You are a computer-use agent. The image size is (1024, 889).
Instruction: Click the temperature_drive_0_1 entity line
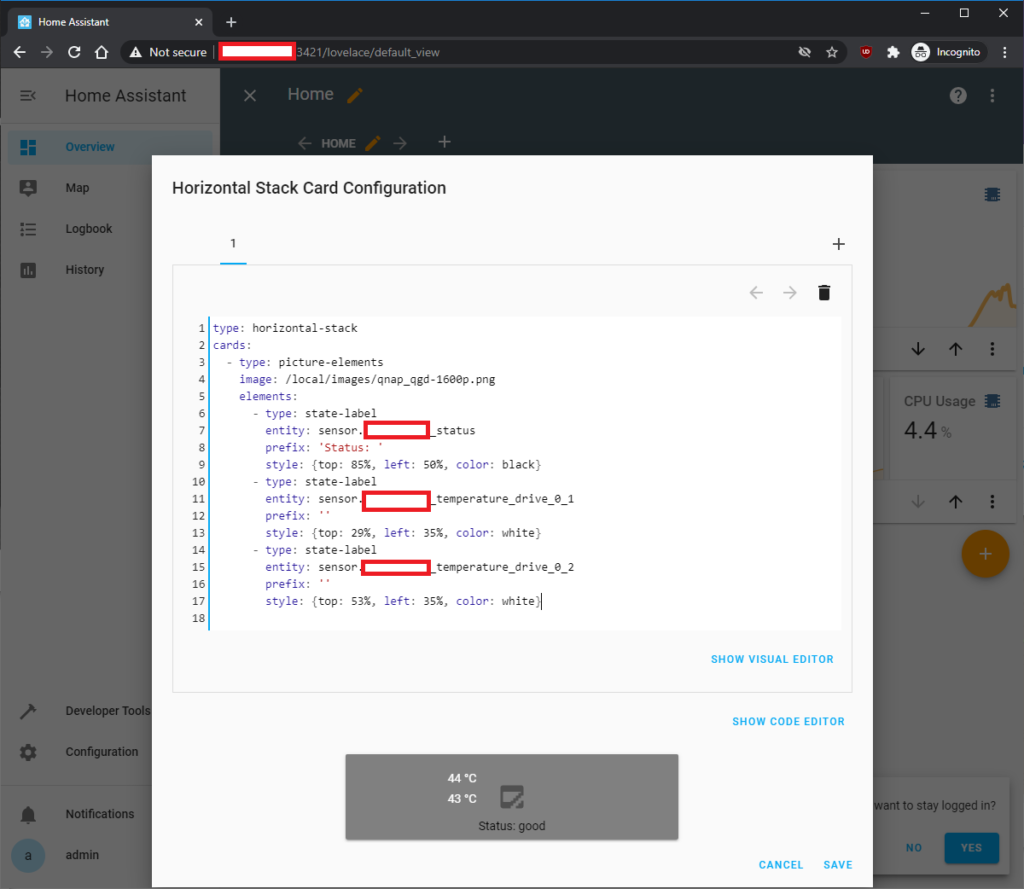(419, 499)
